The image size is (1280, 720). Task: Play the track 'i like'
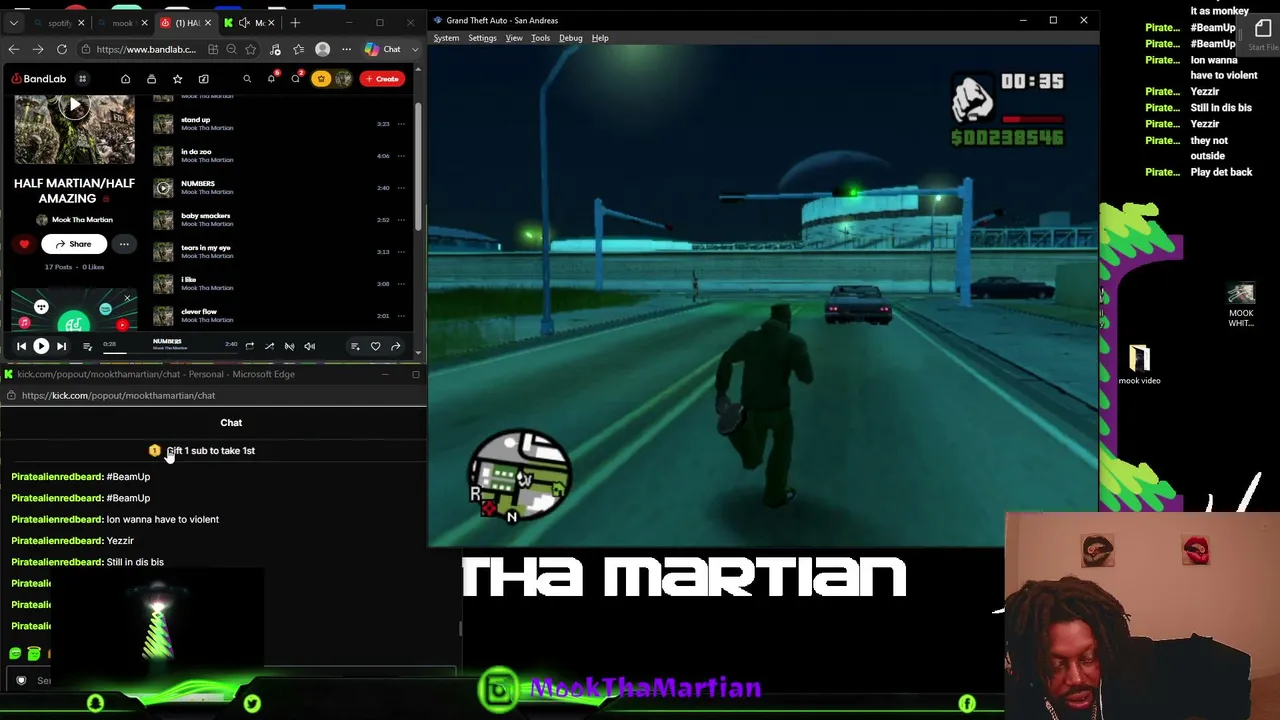tap(163, 284)
